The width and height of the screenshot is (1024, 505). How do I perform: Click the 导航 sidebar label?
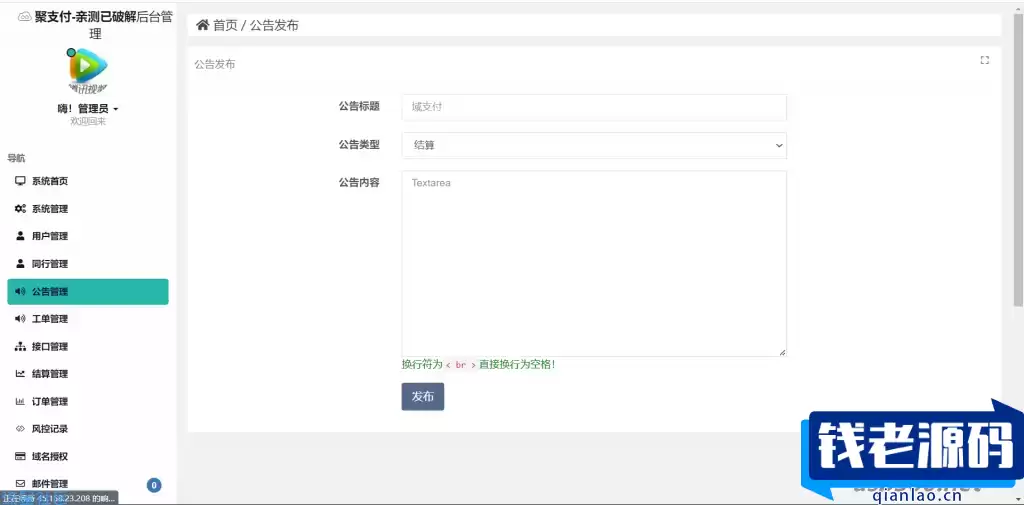tap(16, 158)
